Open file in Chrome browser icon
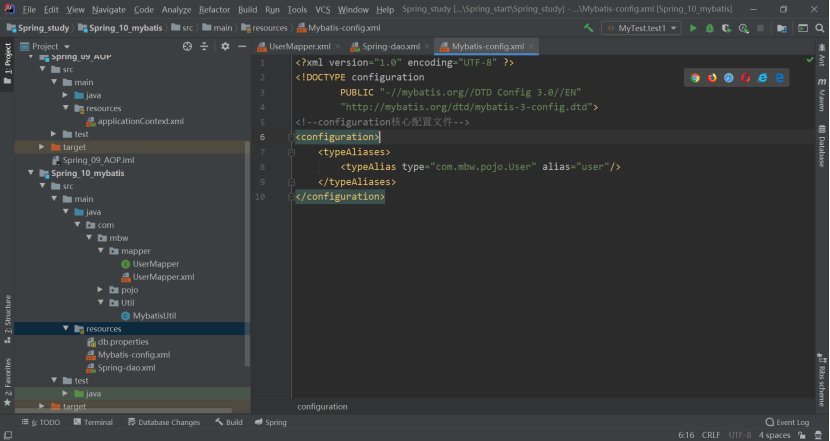This screenshot has height=441, width=830. coord(695,78)
